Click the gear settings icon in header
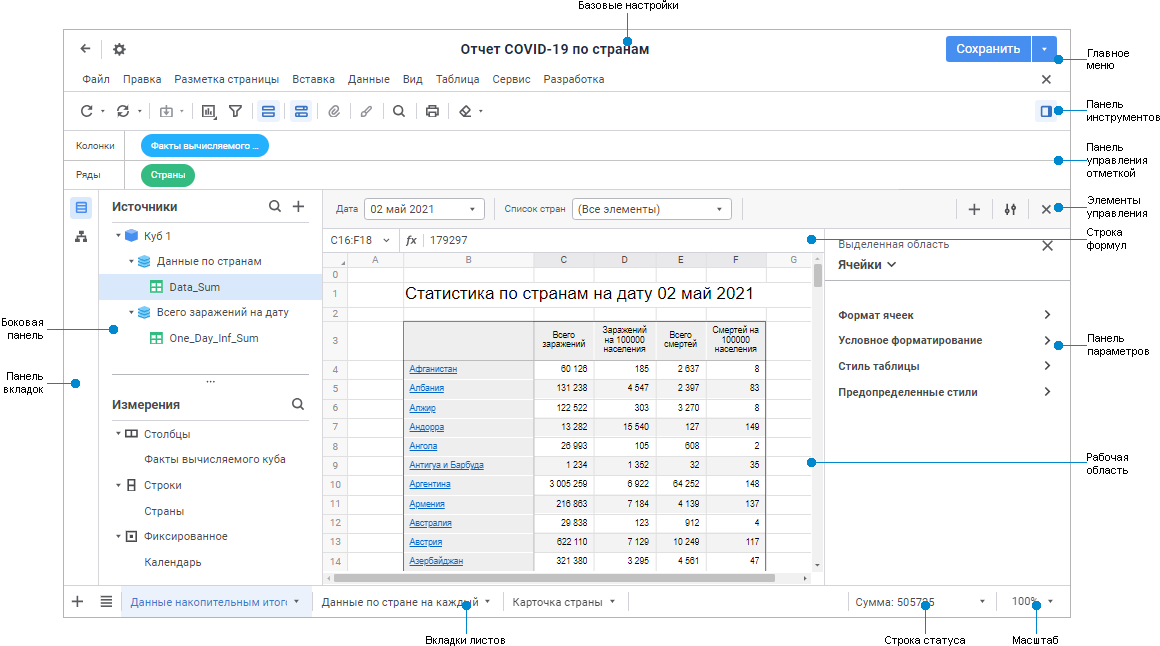 pyautogui.click(x=119, y=49)
